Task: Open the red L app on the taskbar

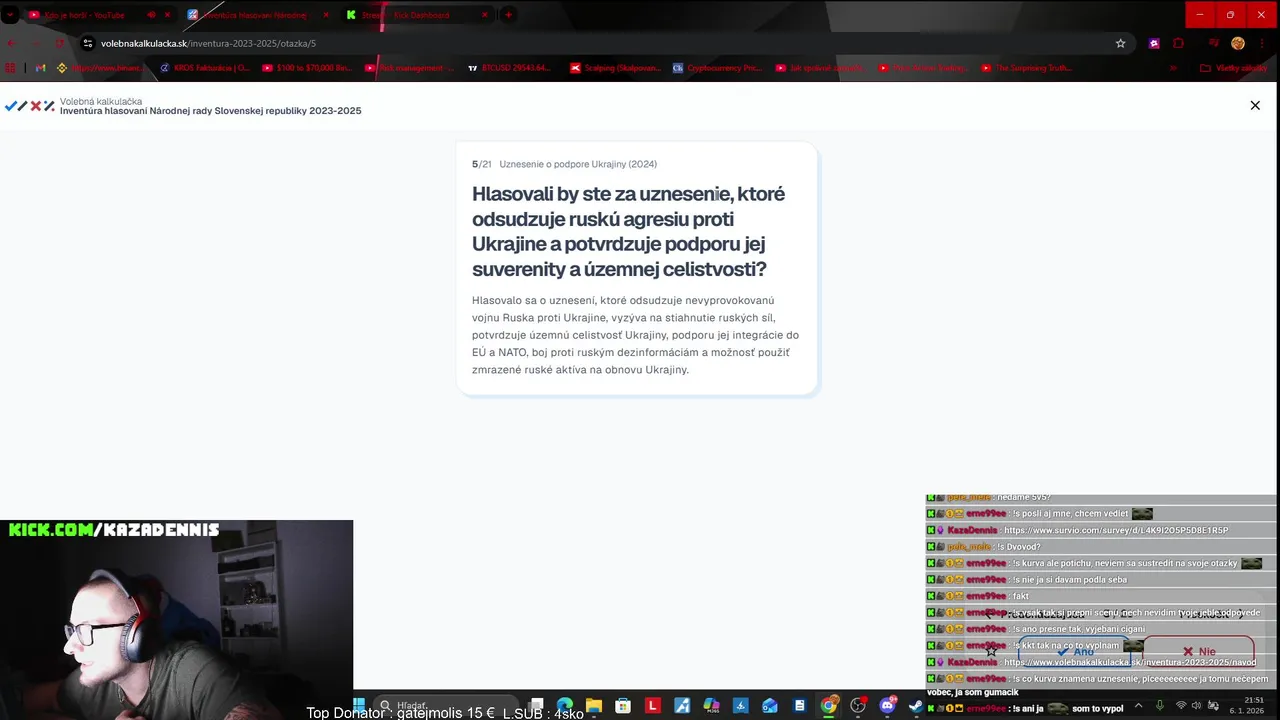Action: pos(653,705)
